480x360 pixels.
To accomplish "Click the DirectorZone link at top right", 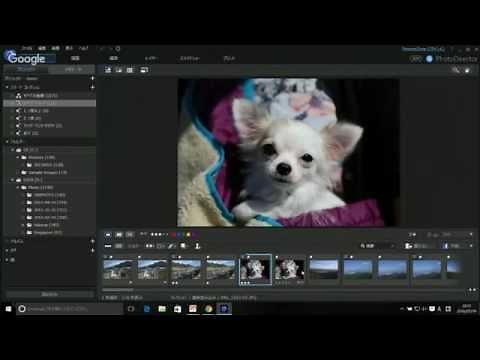I will click(423, 49).
